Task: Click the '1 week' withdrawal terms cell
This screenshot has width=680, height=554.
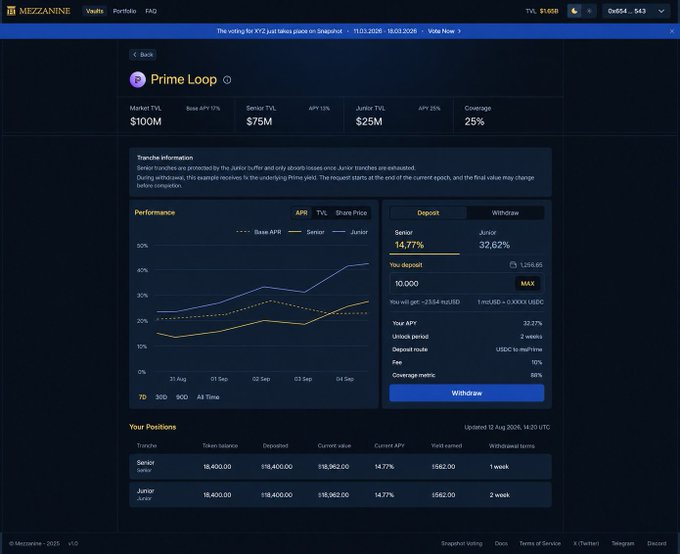Action: pos(499,467)
